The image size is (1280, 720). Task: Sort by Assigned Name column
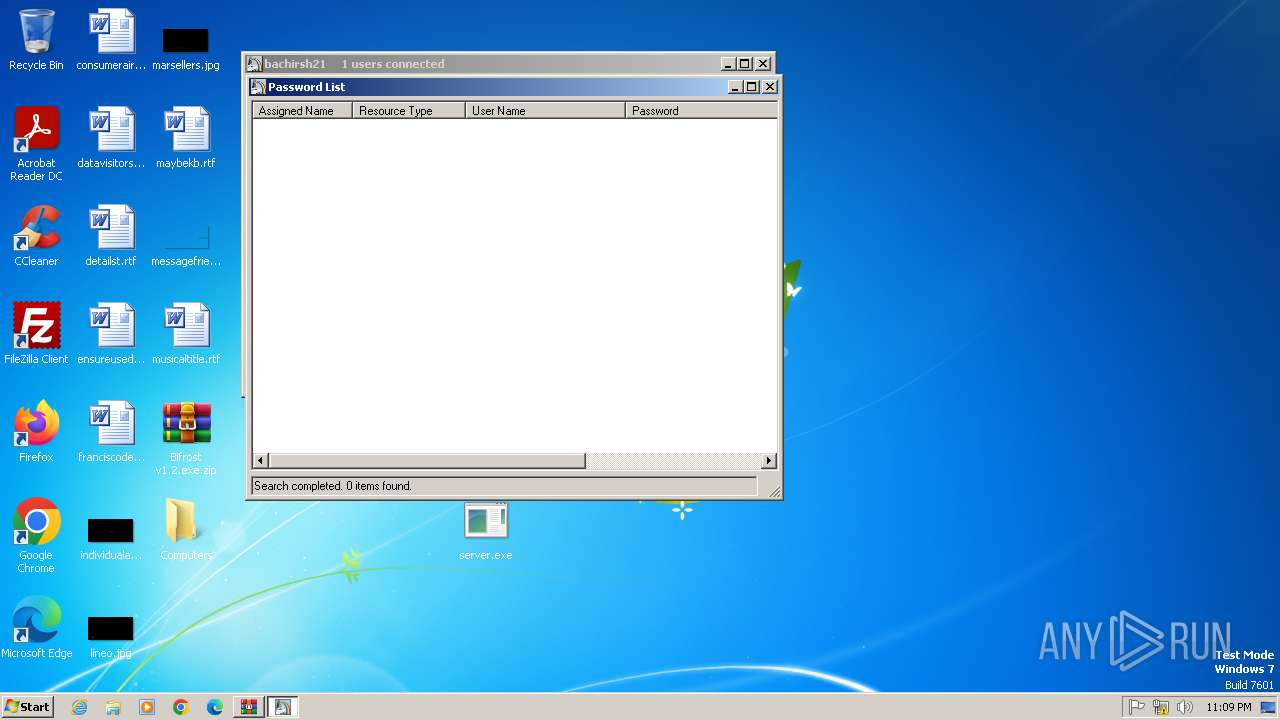302,111
